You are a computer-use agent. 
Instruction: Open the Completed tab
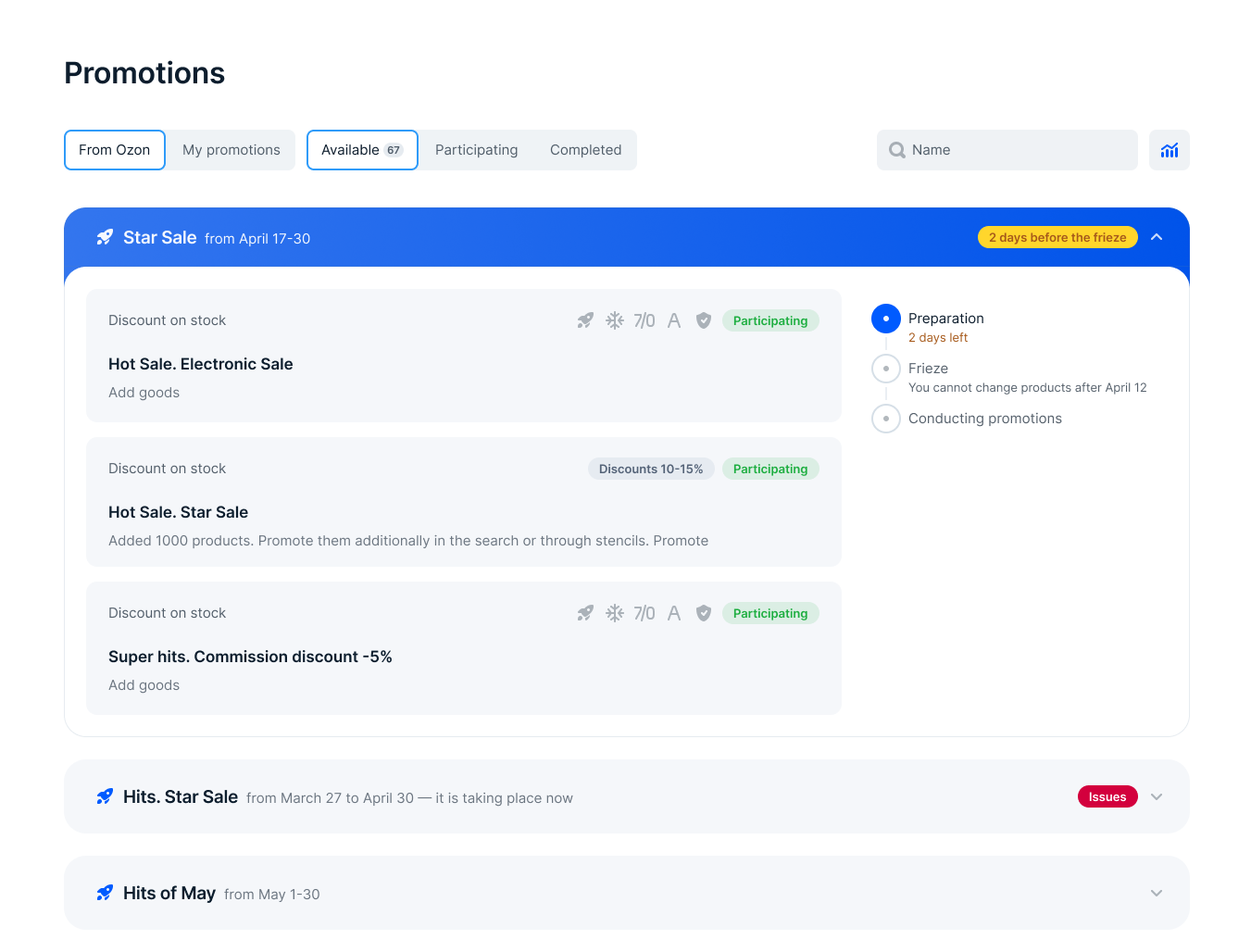[586, 150]
